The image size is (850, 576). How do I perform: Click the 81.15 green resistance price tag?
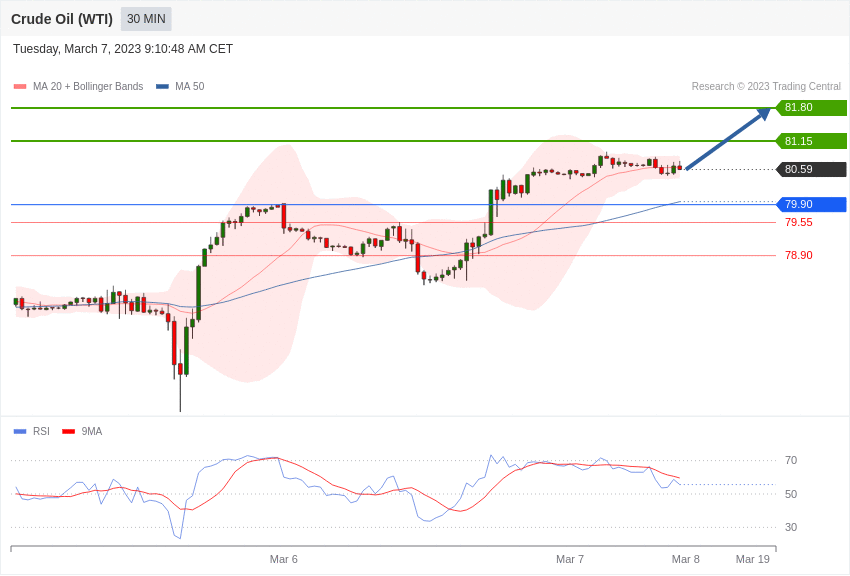click(812, 141)
